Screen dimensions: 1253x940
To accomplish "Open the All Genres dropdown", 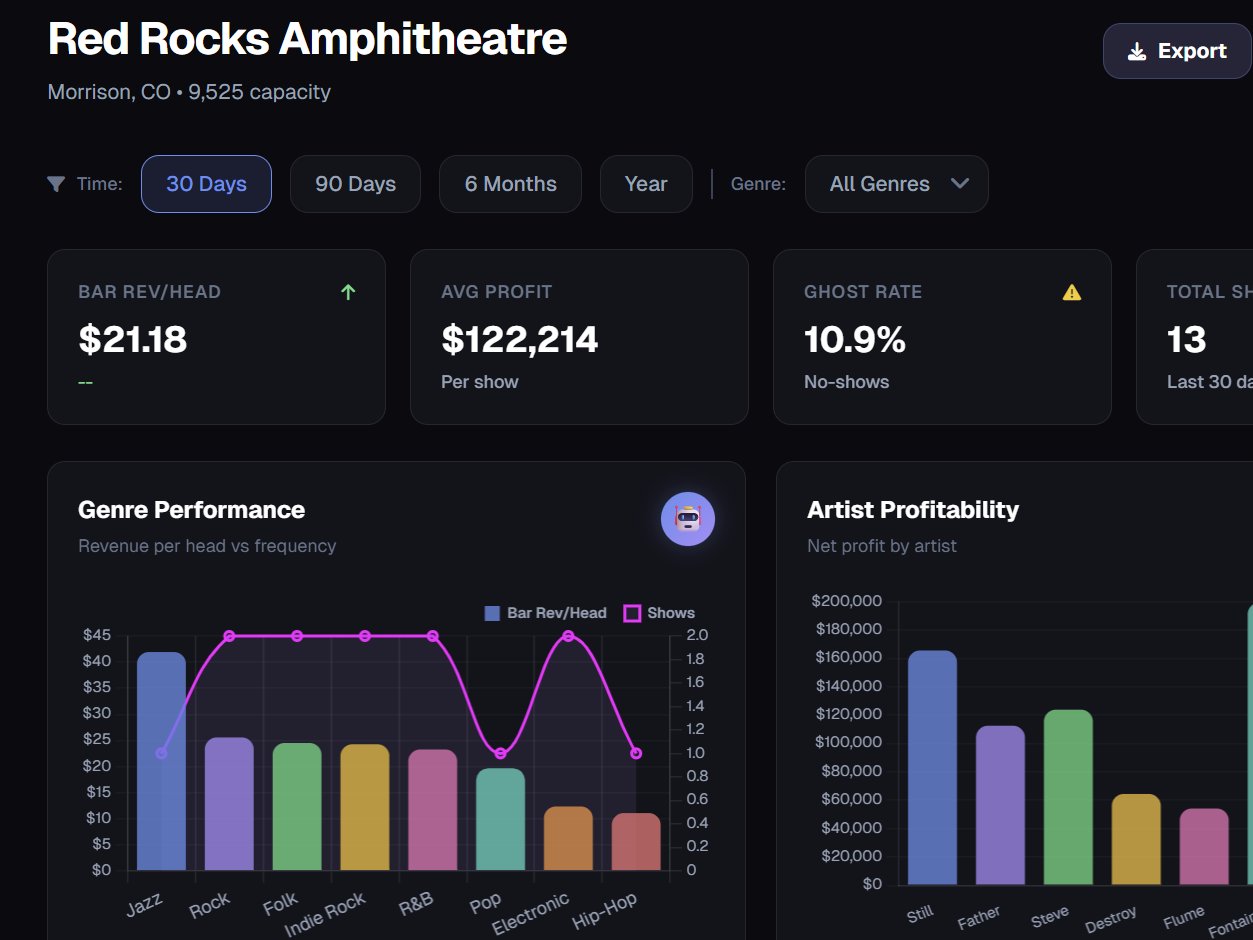I will 896,184.
